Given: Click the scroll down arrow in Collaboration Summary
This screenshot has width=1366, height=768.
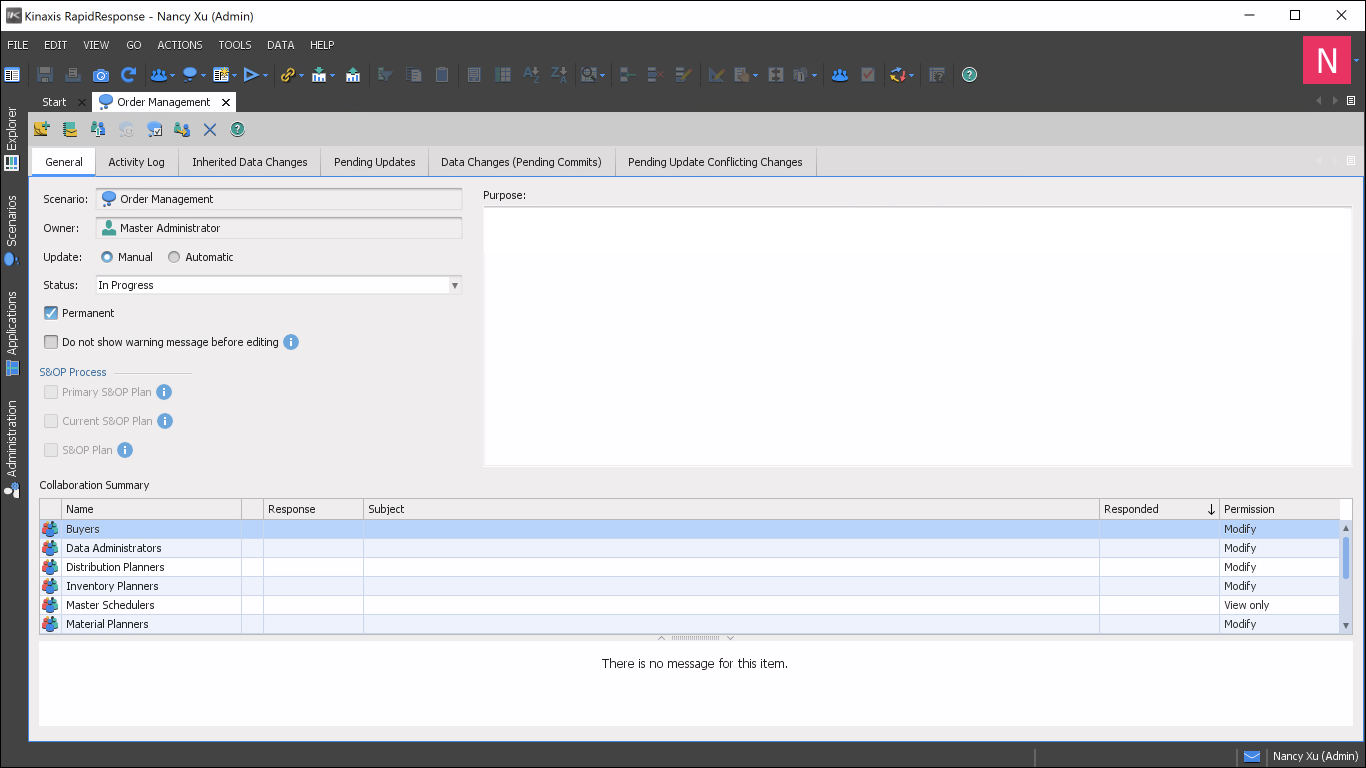Looking at the screenshot, I should [x=1346, y=625].
